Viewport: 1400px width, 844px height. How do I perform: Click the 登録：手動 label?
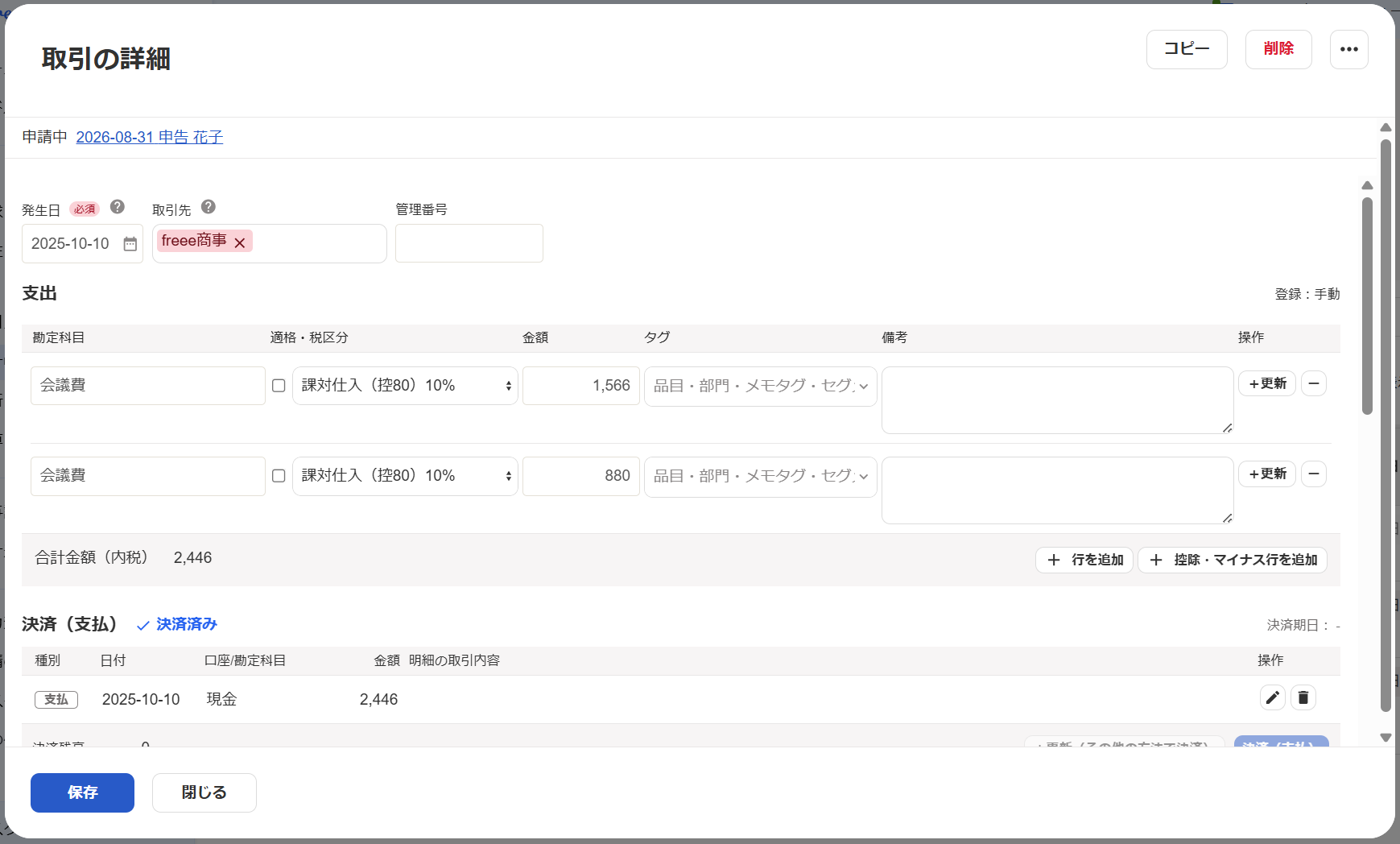(x=1307, y=294)
